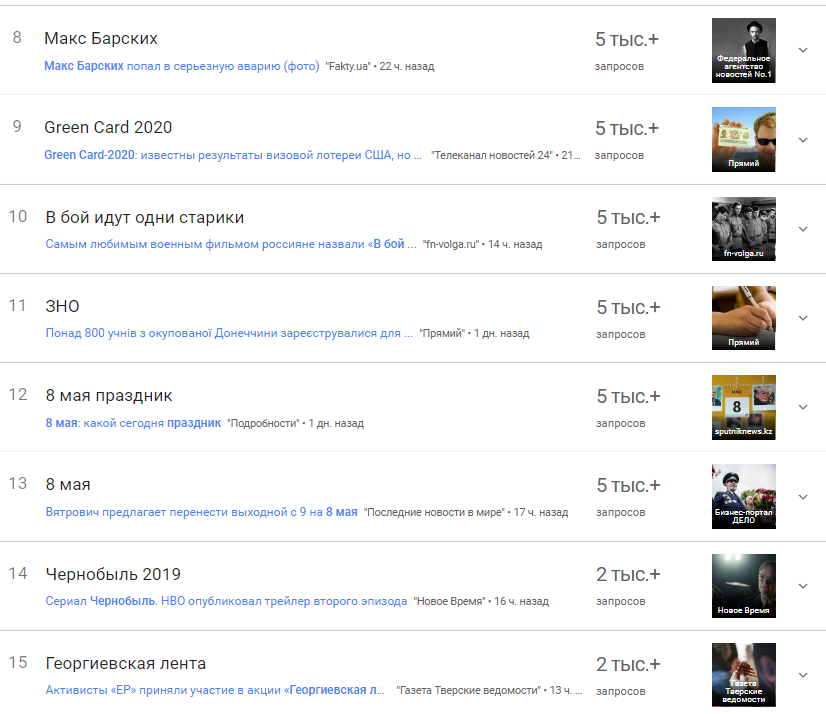The height and width of the screenshot is (714, 826).
Task: Expand the Green Card 2020 row chevron
Action: click(x=802, y=139)
